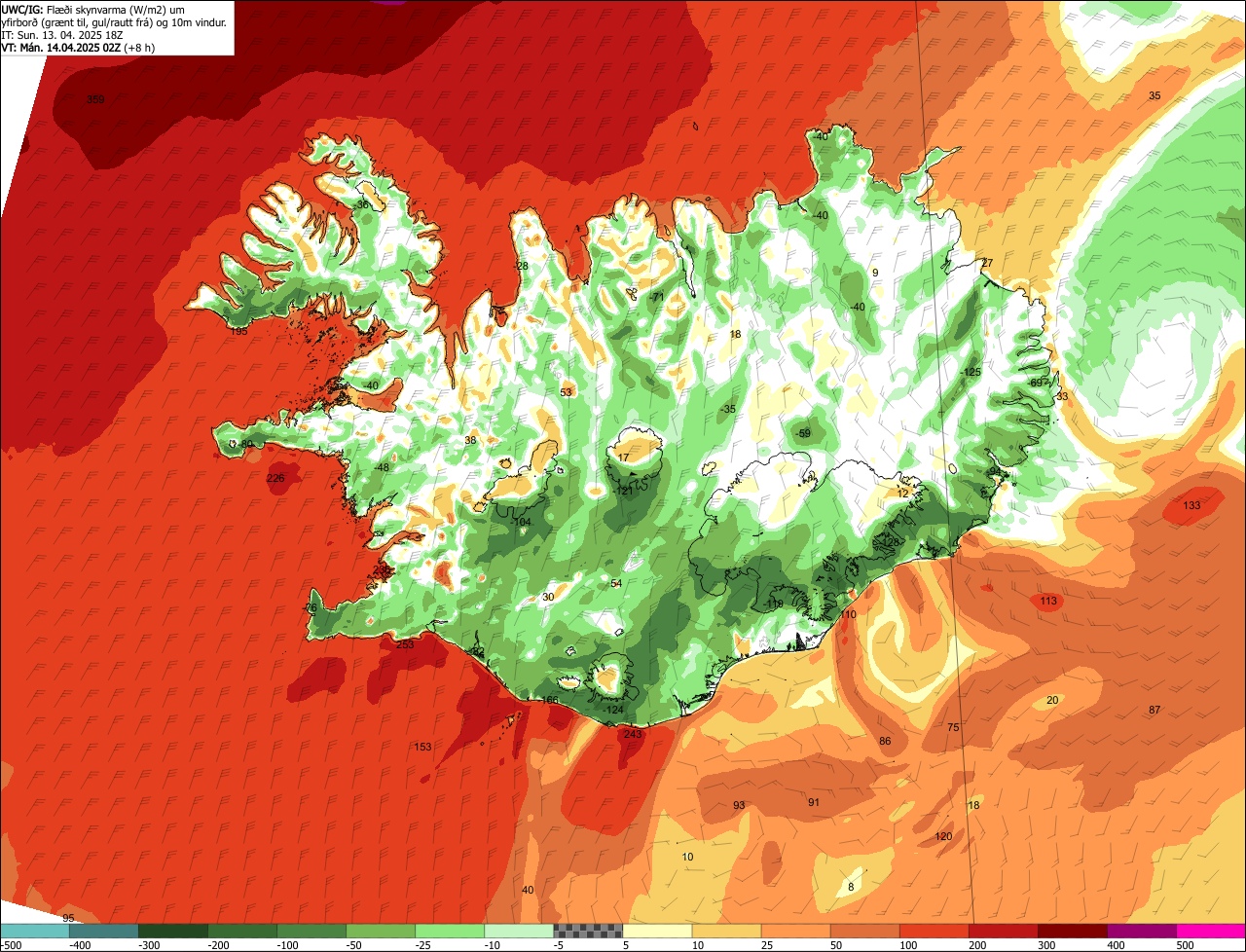Image resolution: width=1246 pixels, height=952 pixels.
Task: Click the map value -124
Action: coord(612,710)
